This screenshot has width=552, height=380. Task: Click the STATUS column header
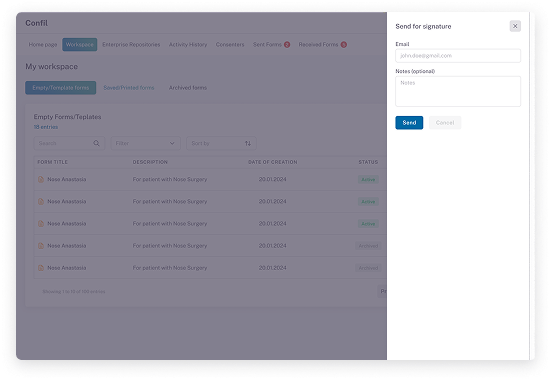[x=368, y=162]
